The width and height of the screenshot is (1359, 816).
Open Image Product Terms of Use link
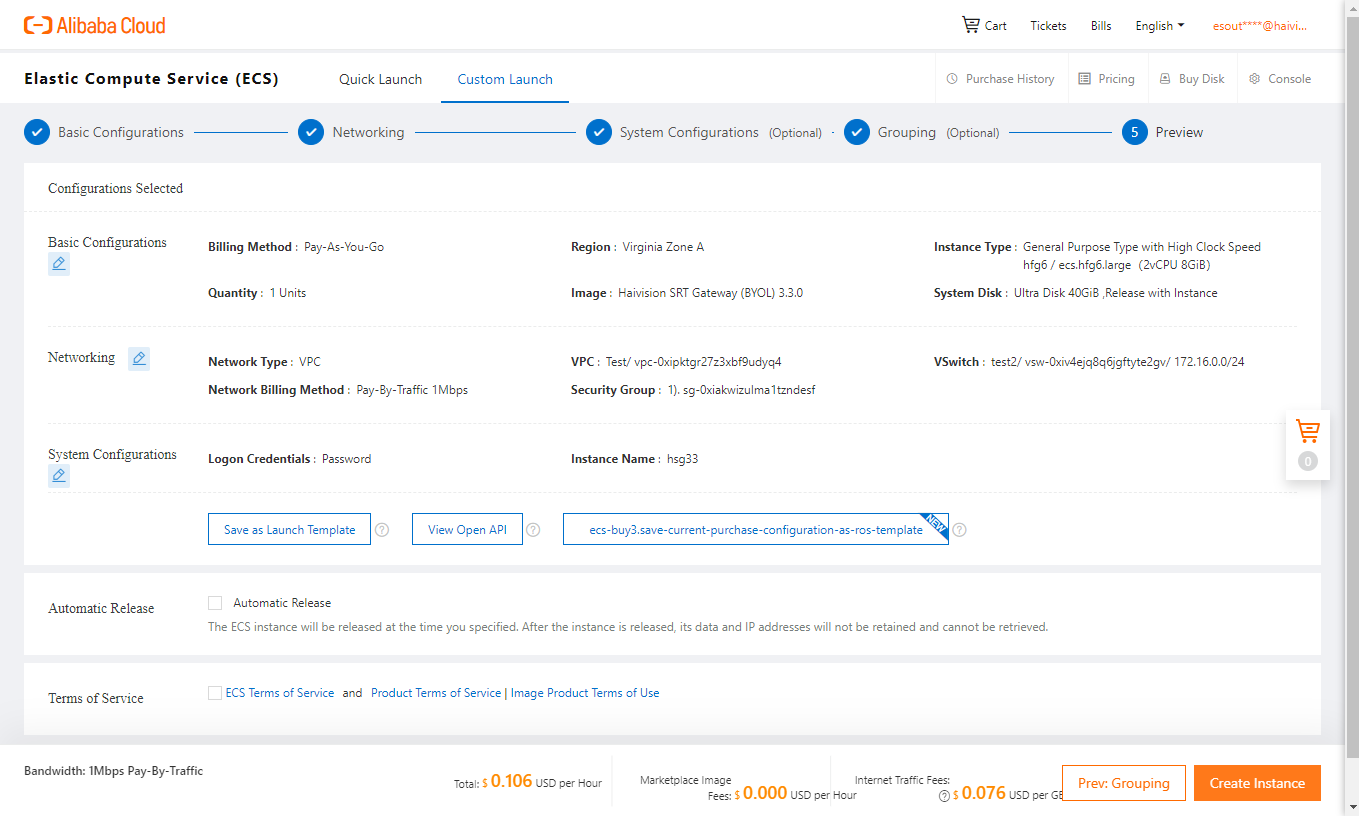[585, 693]
